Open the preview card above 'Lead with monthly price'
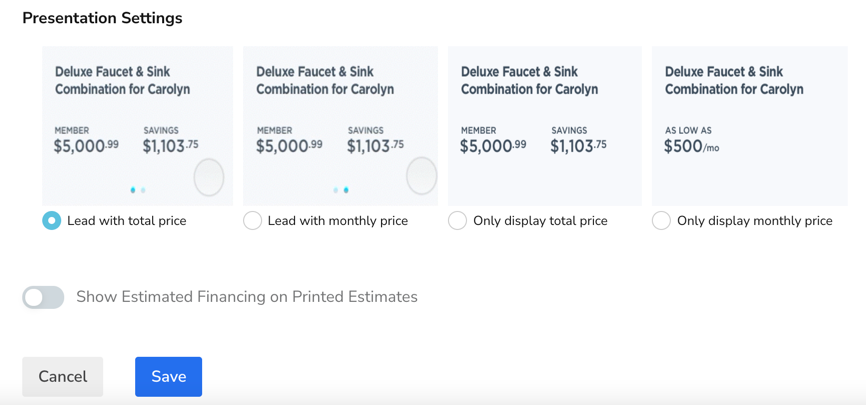Screen dimensions: 866x405 click(340, 110)
